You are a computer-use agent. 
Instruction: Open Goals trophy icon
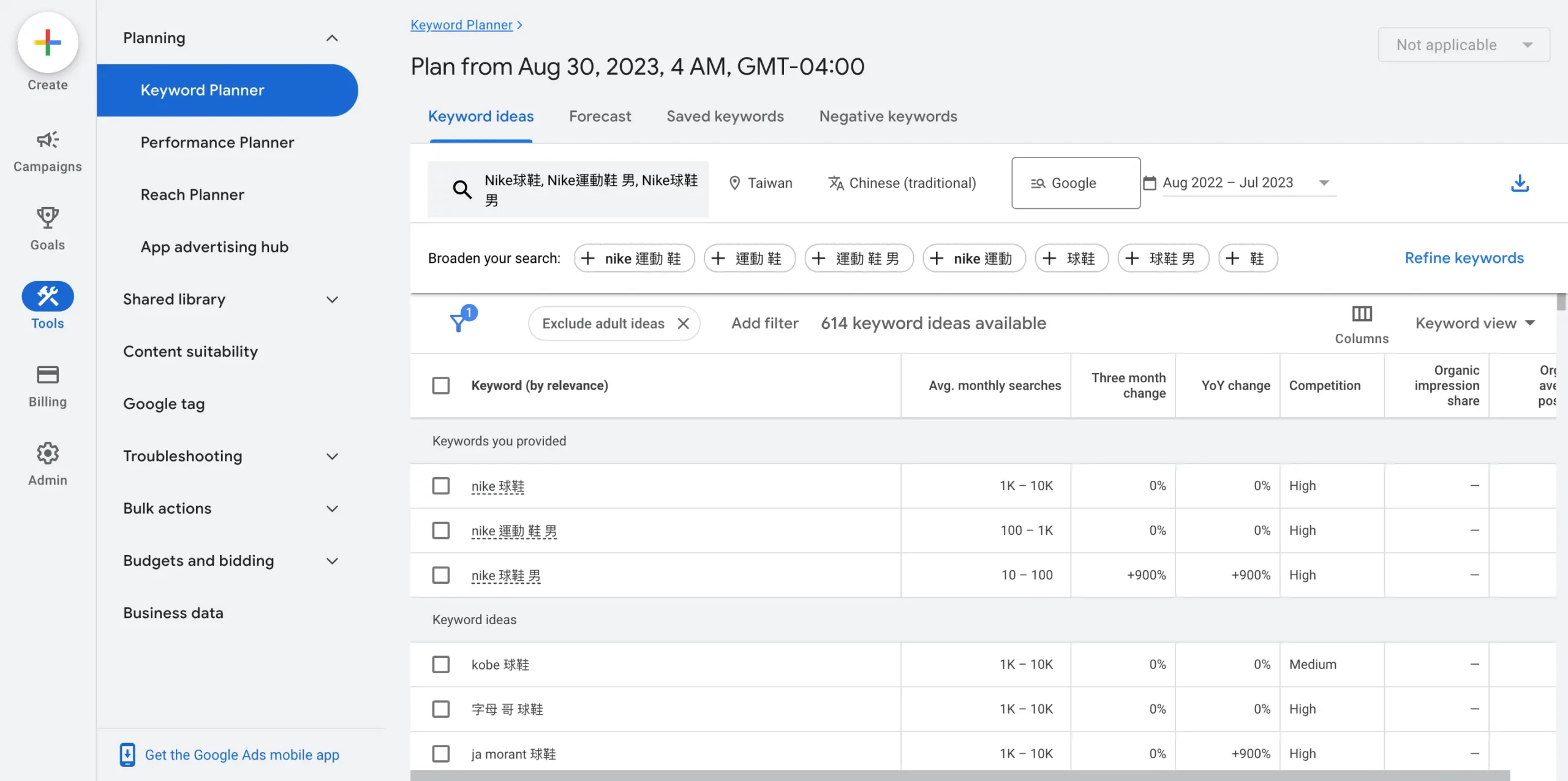point(48,217)
